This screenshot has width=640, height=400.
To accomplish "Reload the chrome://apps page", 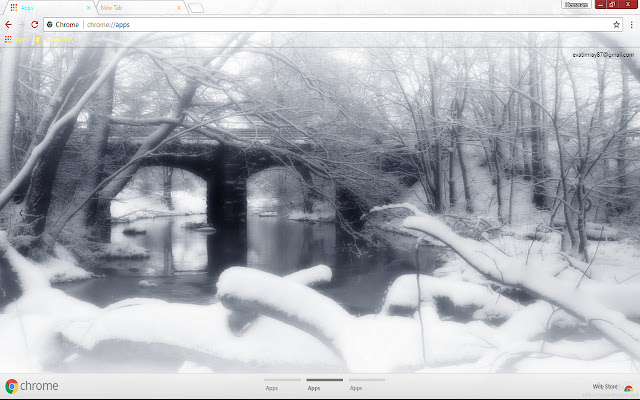I will point(35,24).
